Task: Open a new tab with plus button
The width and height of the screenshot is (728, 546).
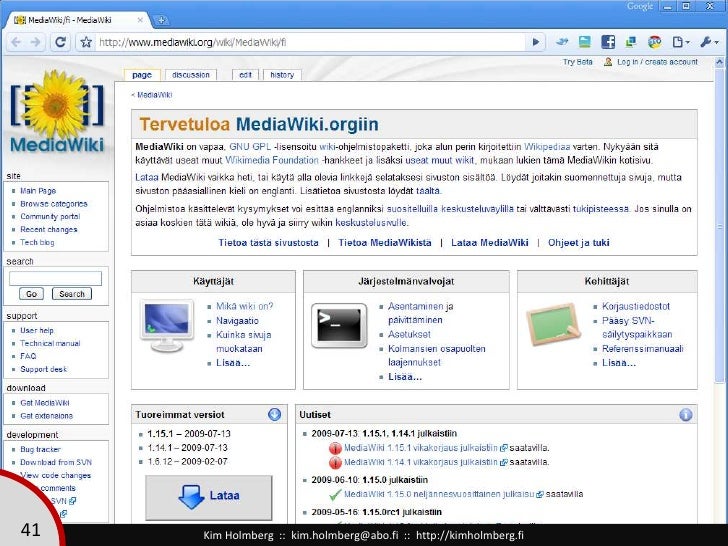Action: click(x=161, y=20)
